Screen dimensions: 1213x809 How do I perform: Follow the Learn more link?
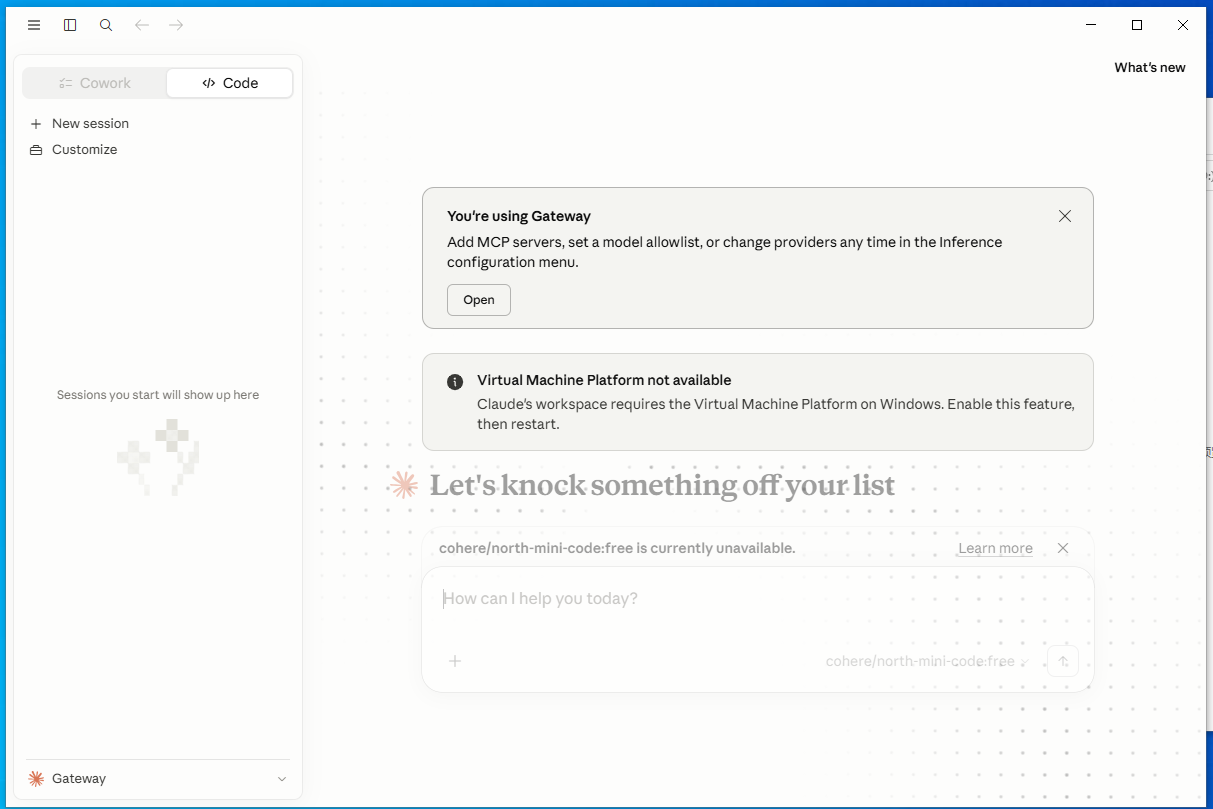(995, 548)
